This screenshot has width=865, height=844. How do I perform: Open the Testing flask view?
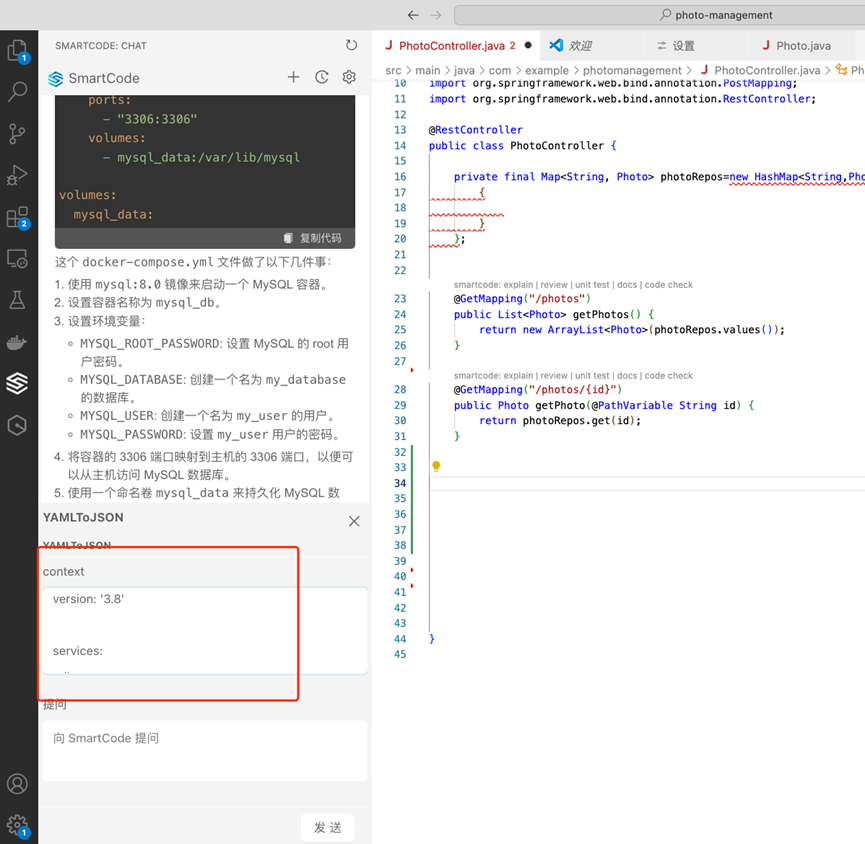tap(17, 301)
